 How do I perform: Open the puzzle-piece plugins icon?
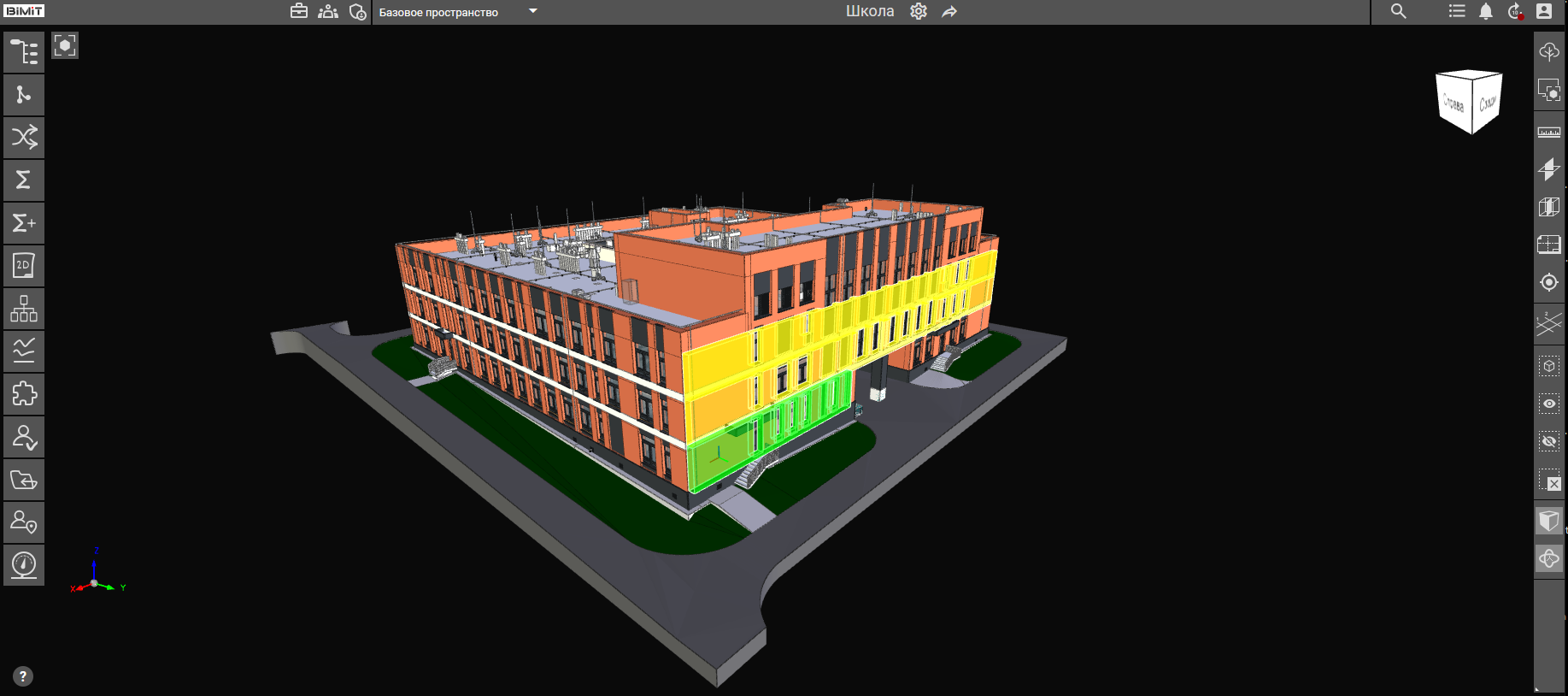click(x=24, y=394)
